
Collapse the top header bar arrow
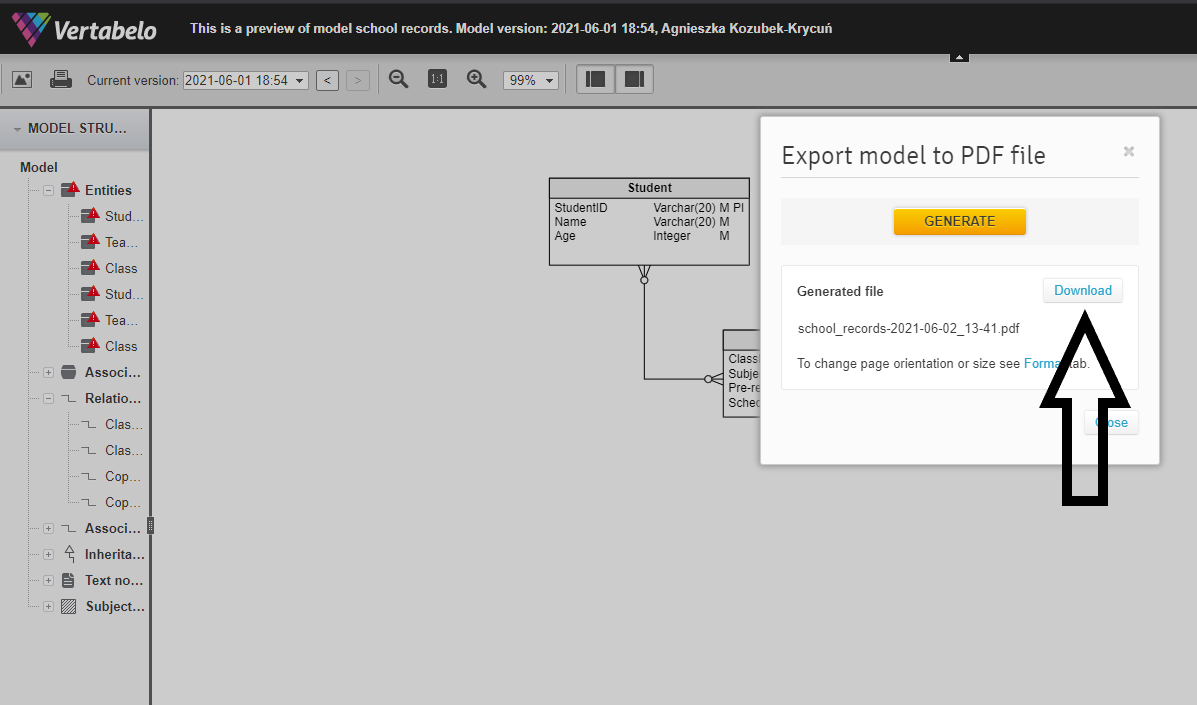coord(960,57)
